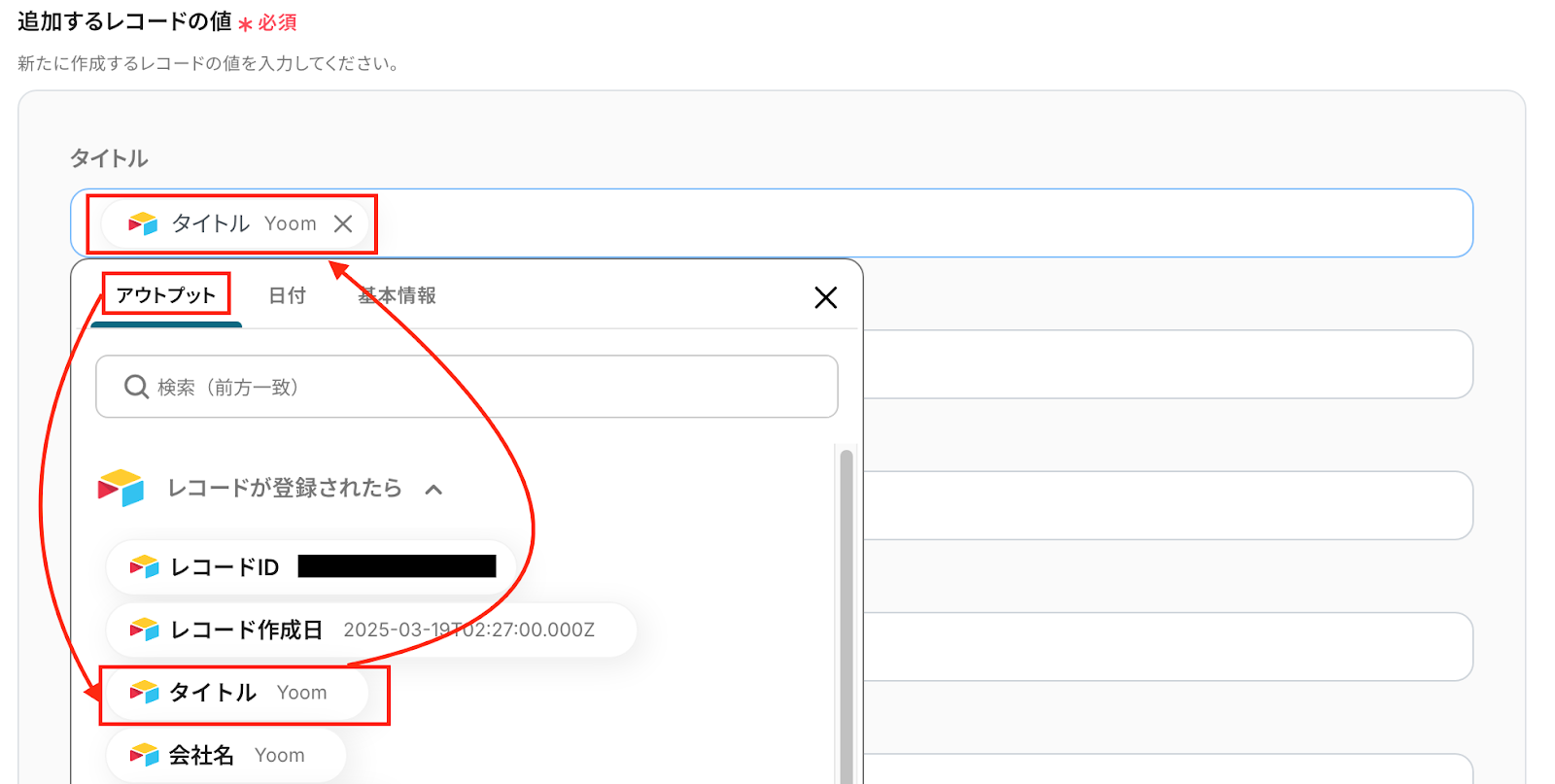Click the タイトル field label
Viewport: 1555px width, 784px height.
pos(109,158)
